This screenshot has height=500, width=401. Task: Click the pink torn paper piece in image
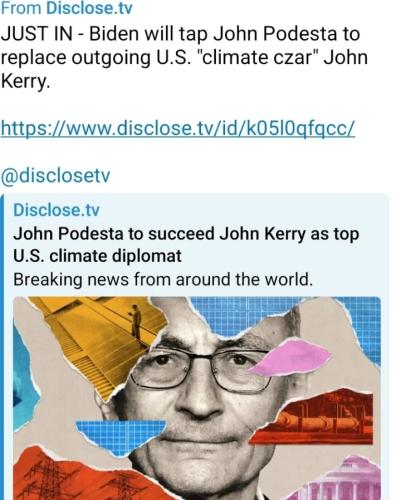point(290,357)
